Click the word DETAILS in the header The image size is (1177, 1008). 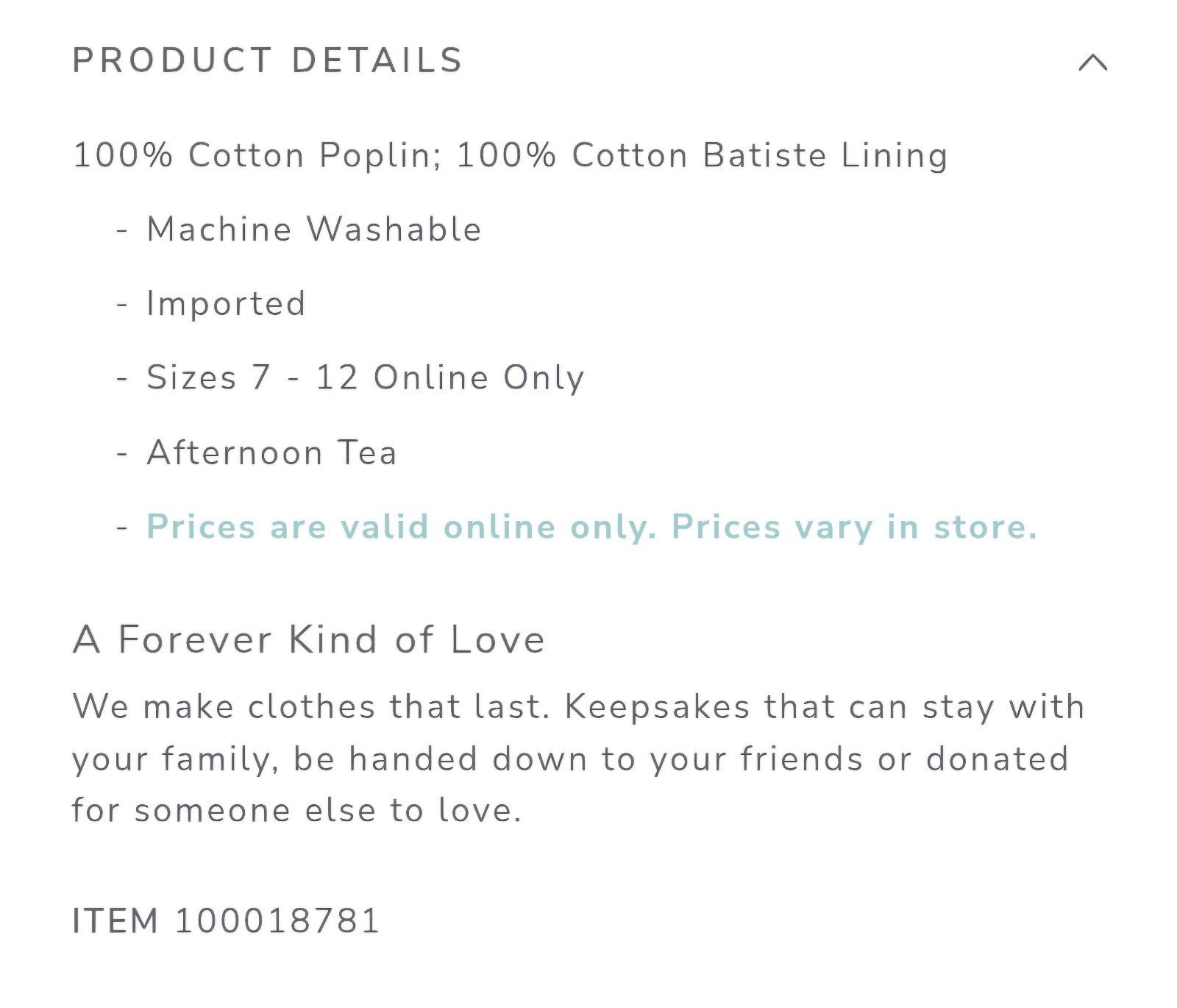click(377, 60)
